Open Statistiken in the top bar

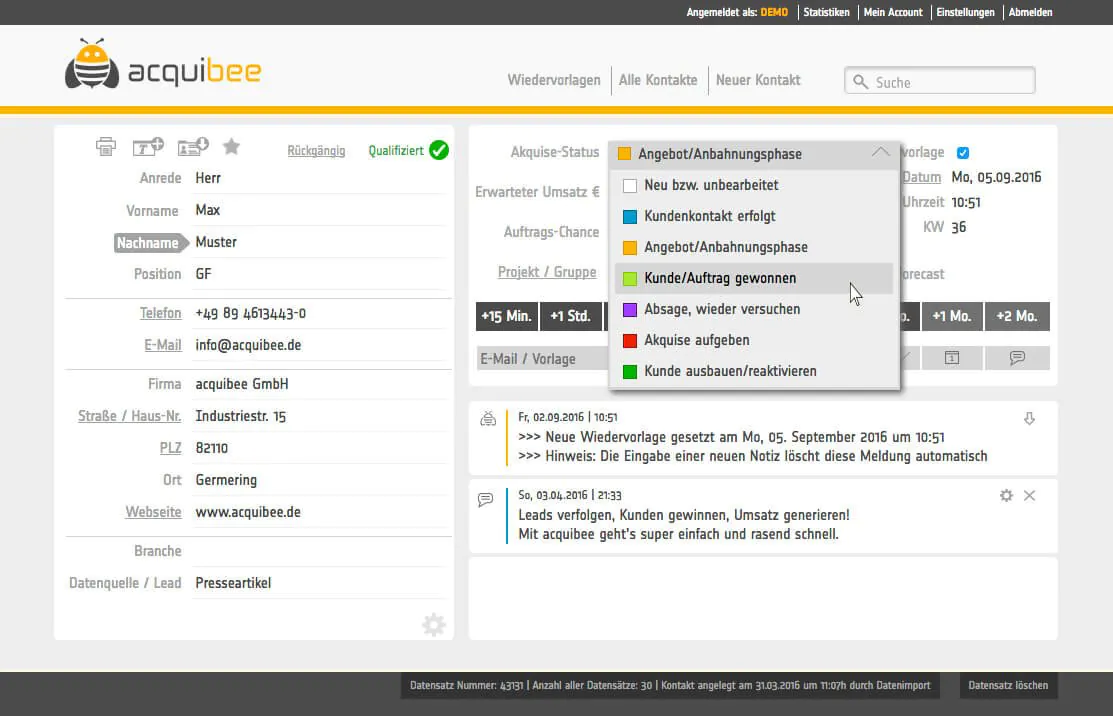click(826, 12)
